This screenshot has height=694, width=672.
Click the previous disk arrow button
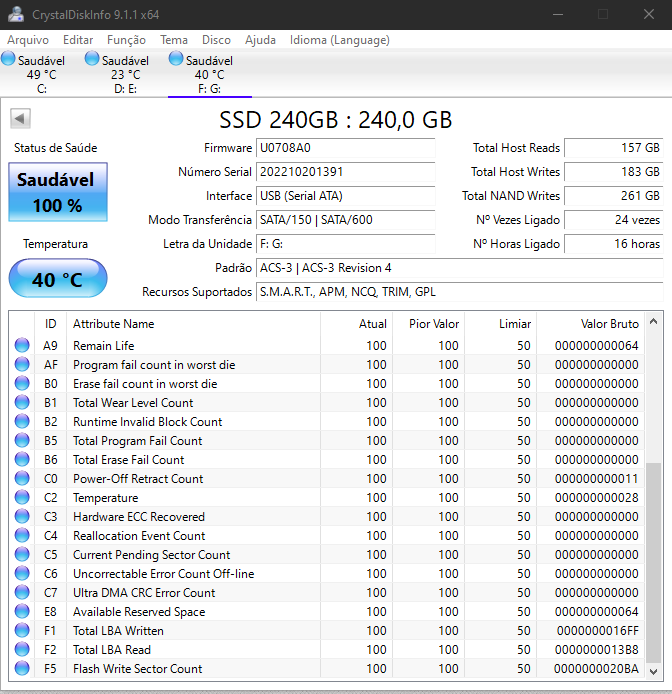20,119
